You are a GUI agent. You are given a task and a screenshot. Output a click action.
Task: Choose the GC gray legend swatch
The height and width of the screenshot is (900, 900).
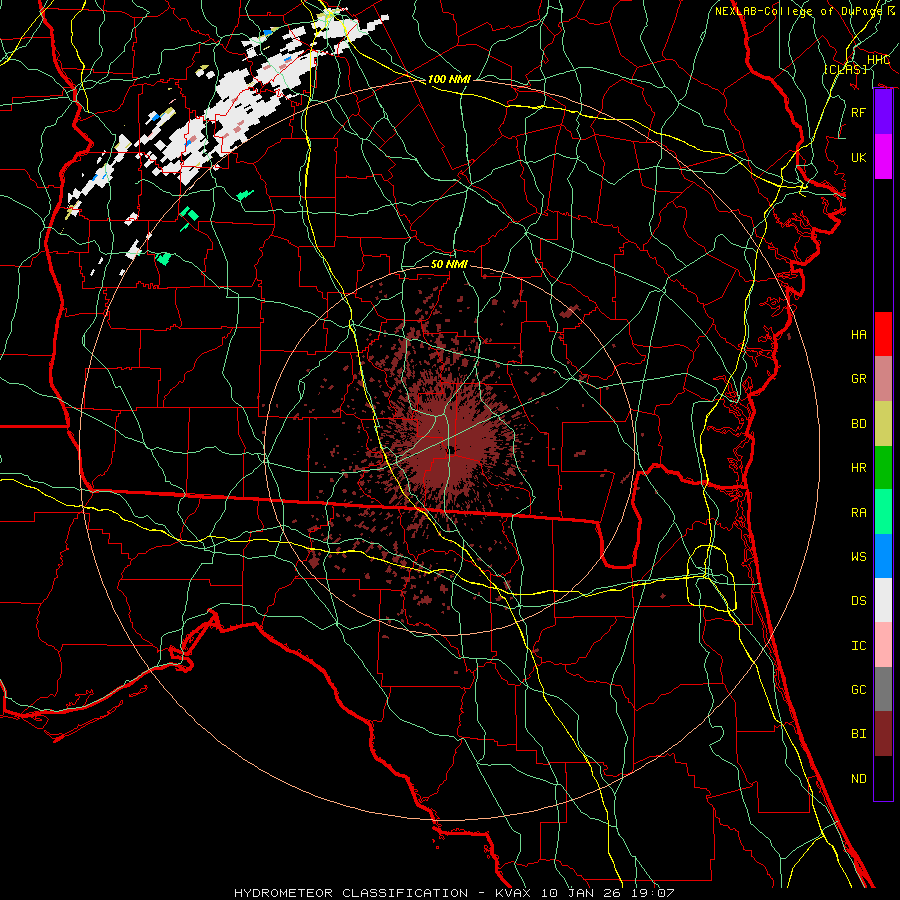(x=883, y=689)
